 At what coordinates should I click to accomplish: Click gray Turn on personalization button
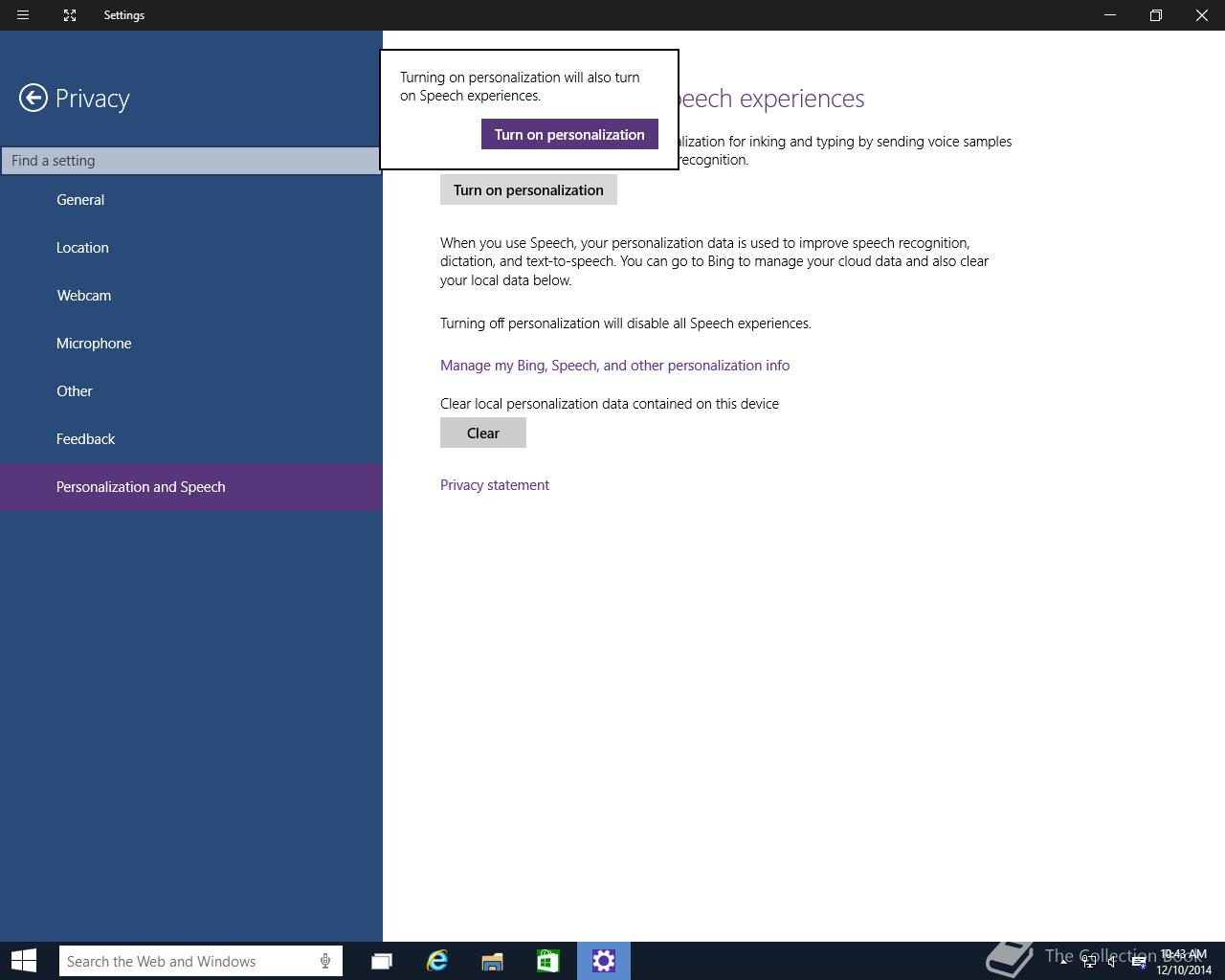[x=528, y=189]
